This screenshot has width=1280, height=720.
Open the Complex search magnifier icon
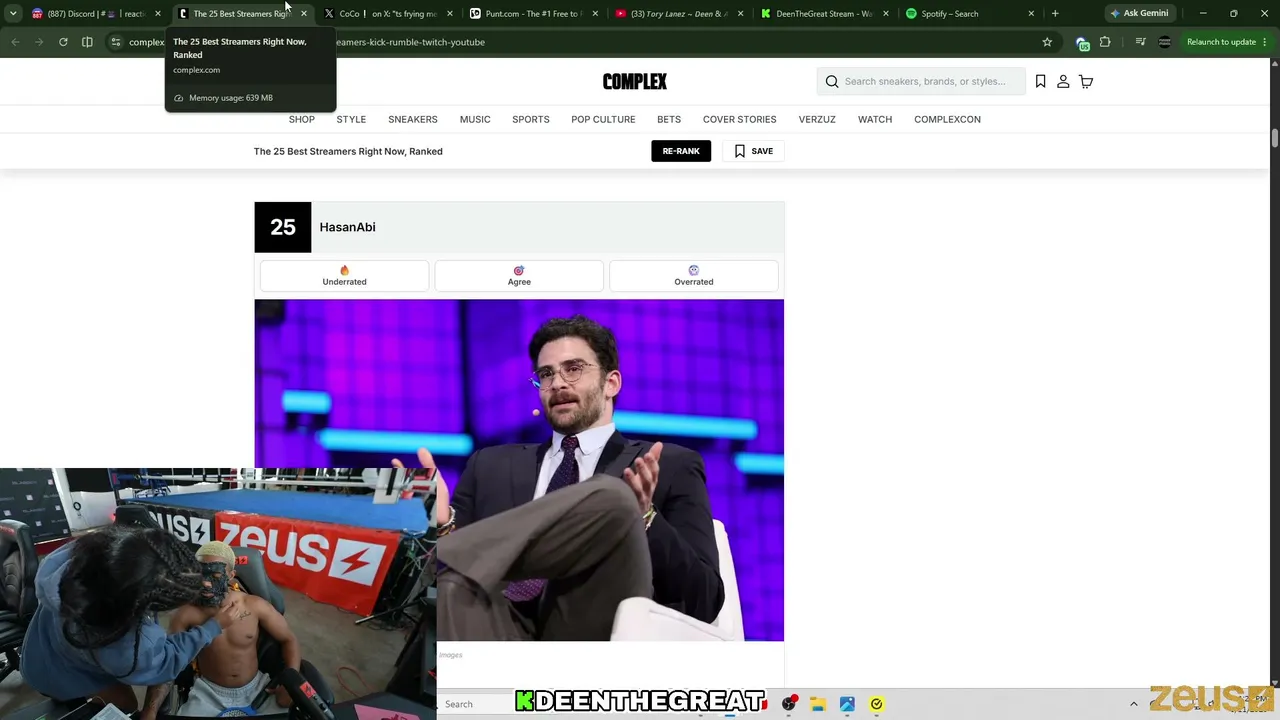(x=832, y=82)
